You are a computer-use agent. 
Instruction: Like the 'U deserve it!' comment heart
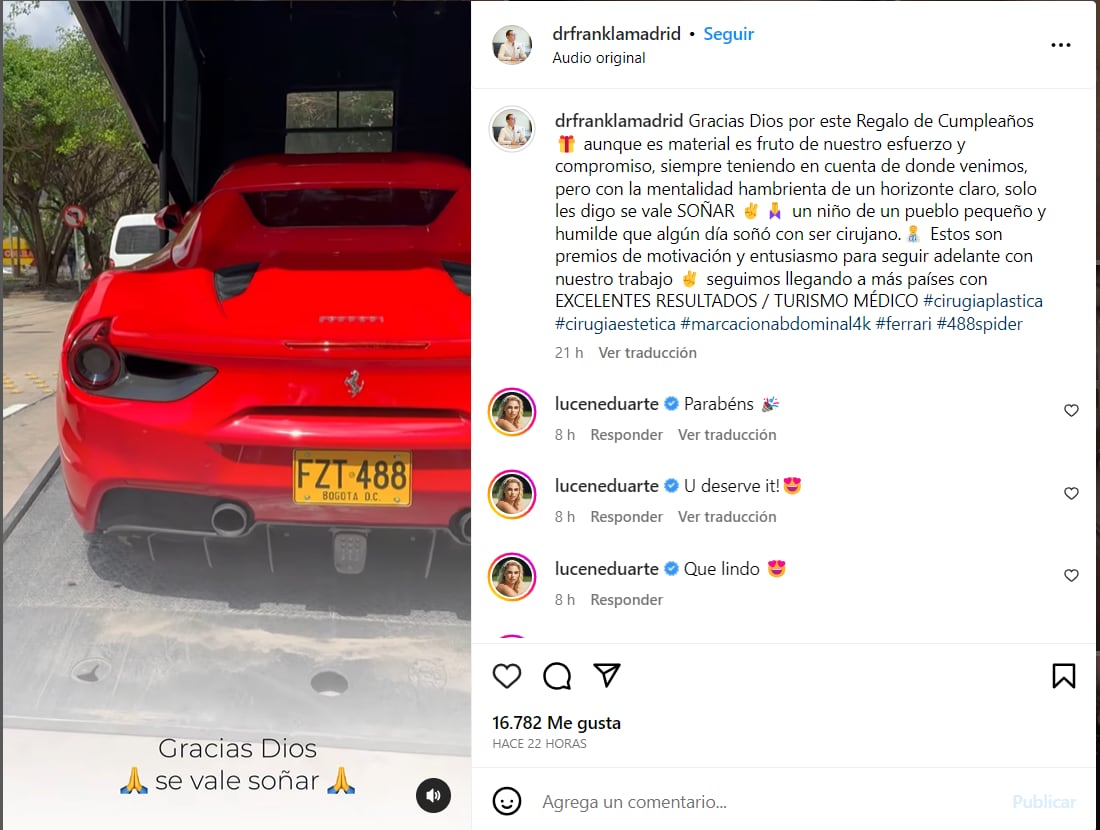[x=1071, y=493]
